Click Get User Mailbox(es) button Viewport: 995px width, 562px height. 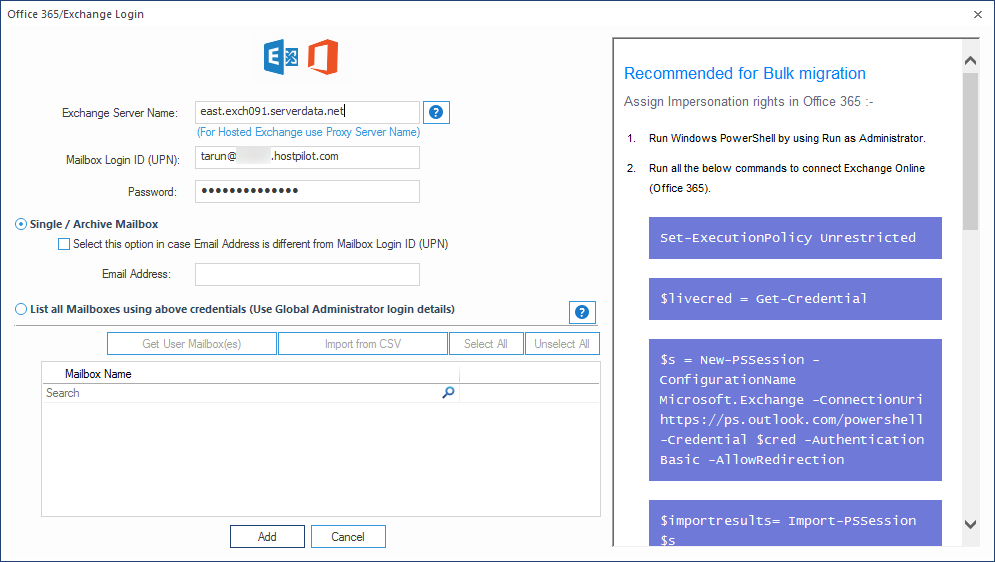[192, 344]
